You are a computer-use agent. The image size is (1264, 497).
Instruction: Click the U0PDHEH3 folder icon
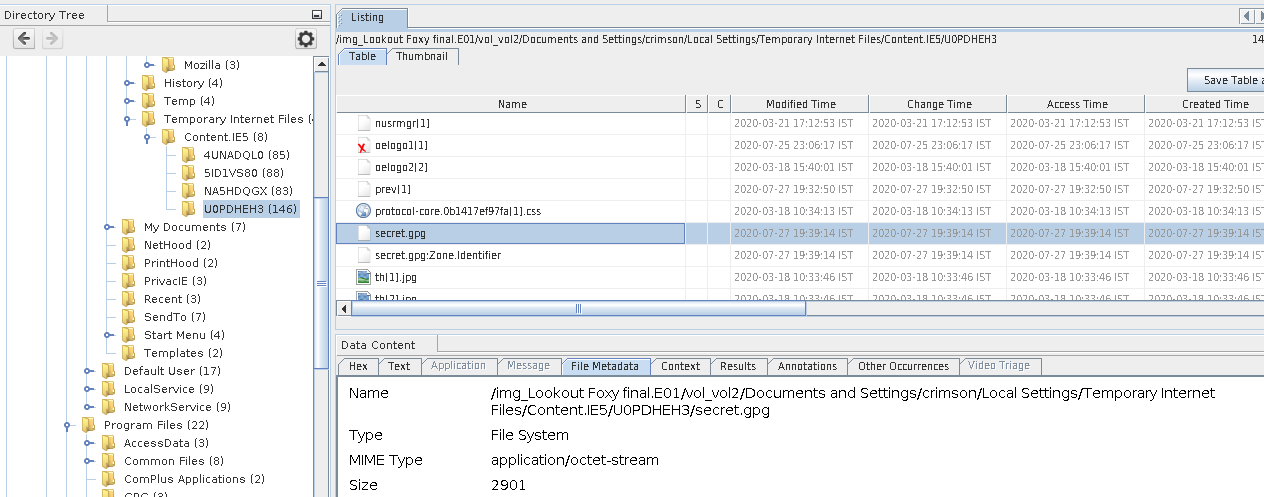[x=188, y=210]
